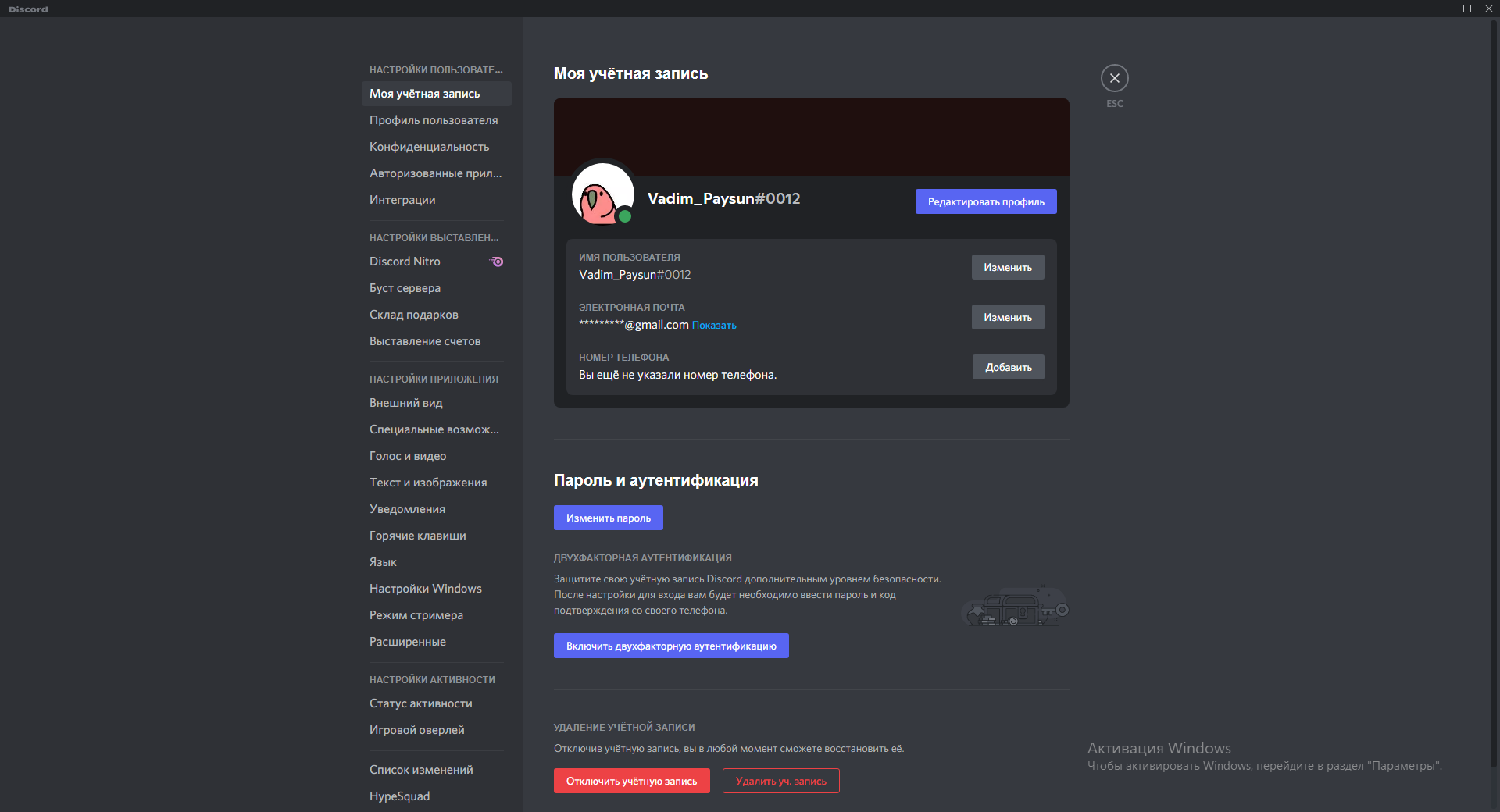This screenshot has height=812, width=1500.
Task: Open Авторизованные приложения settings
Action: coord(436,173)
